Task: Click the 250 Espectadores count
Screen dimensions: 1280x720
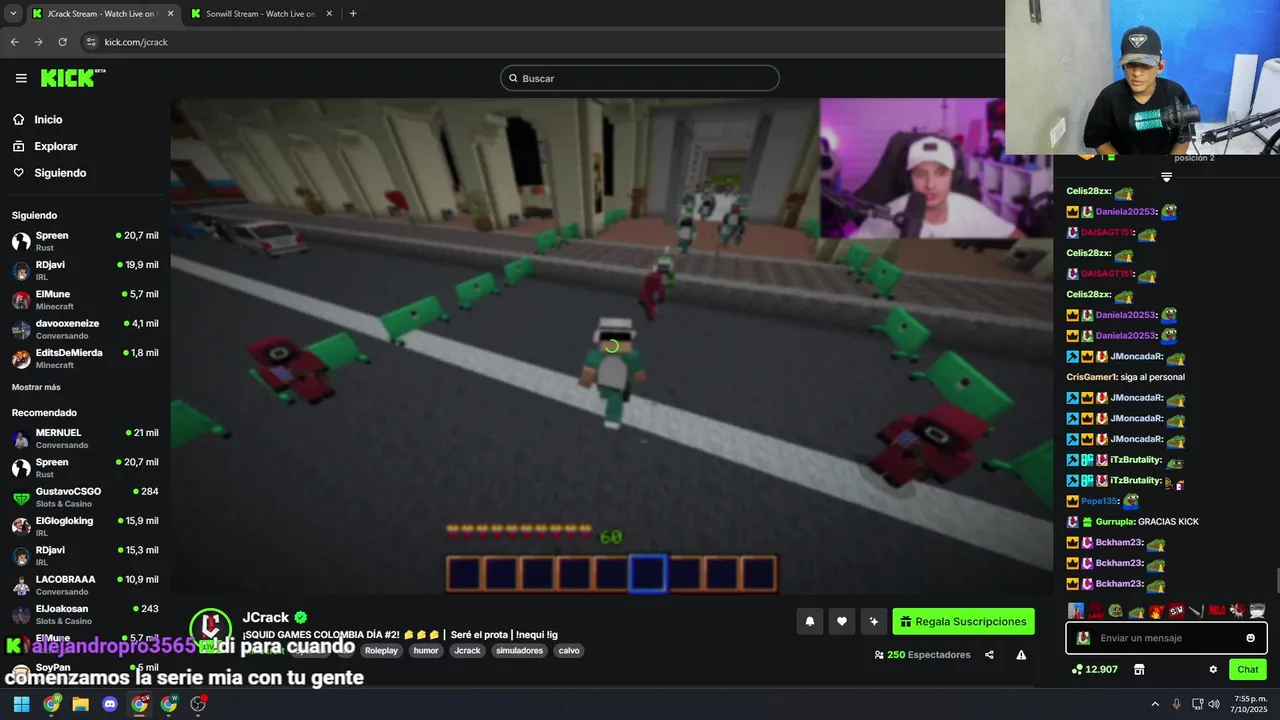Action: click(x=922, y=655)
